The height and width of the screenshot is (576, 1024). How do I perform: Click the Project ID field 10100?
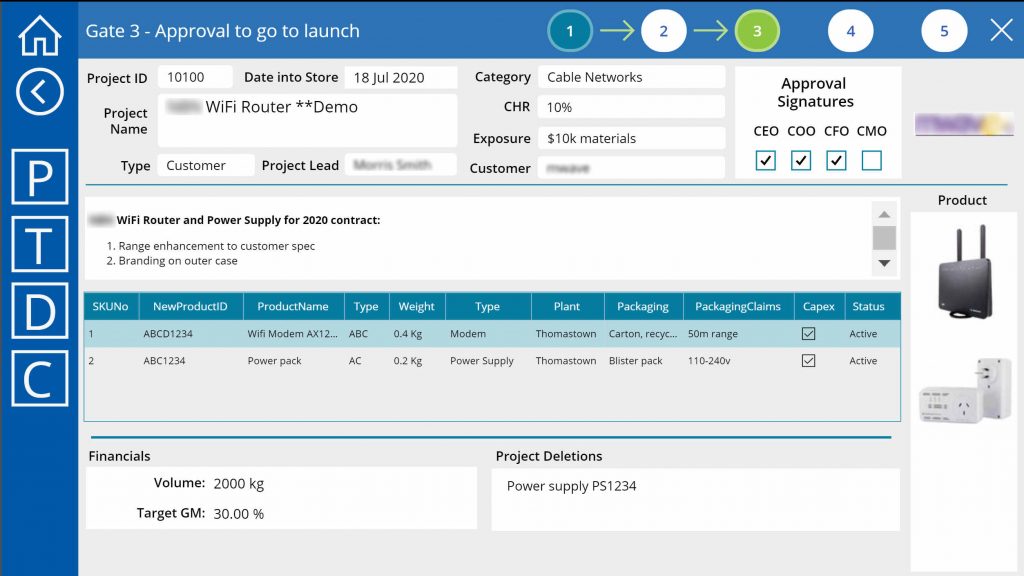[x=195, y=77]
